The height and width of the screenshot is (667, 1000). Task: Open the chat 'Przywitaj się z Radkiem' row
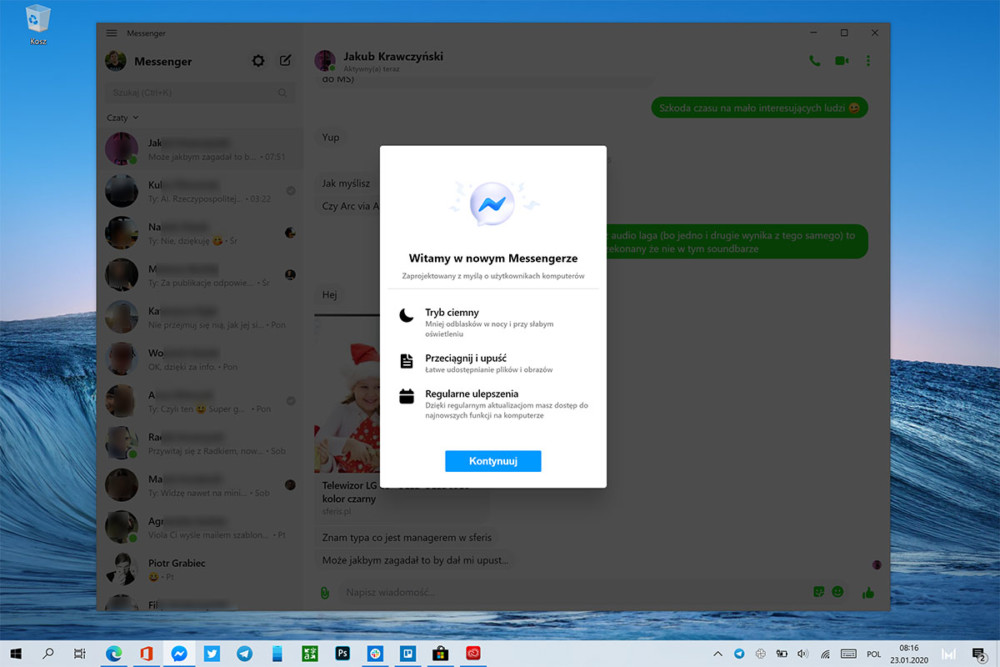coord(202,443)
